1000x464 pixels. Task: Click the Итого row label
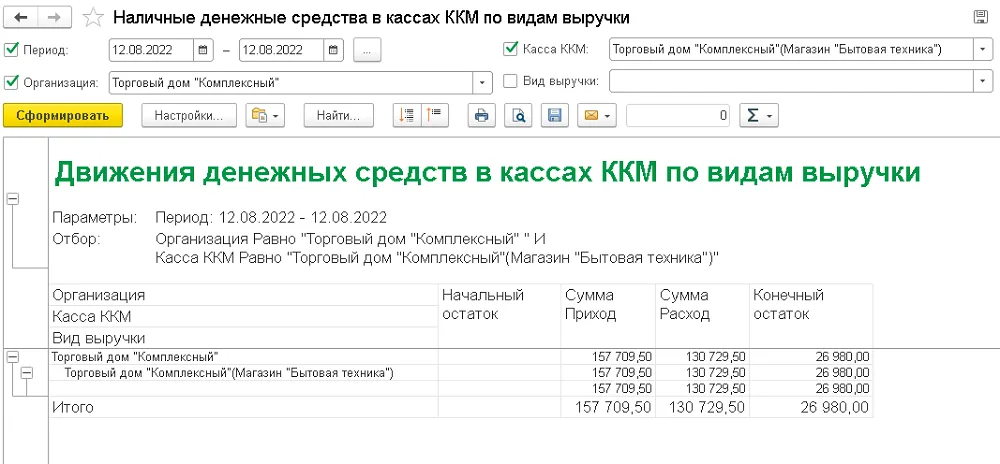click(73, 407)
